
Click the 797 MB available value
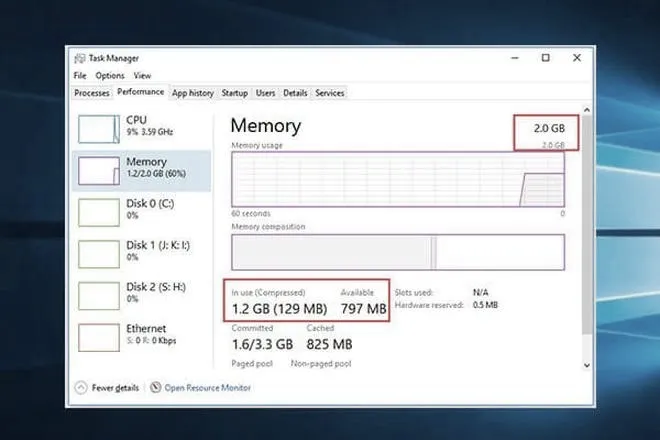click(x=364, y=309)
